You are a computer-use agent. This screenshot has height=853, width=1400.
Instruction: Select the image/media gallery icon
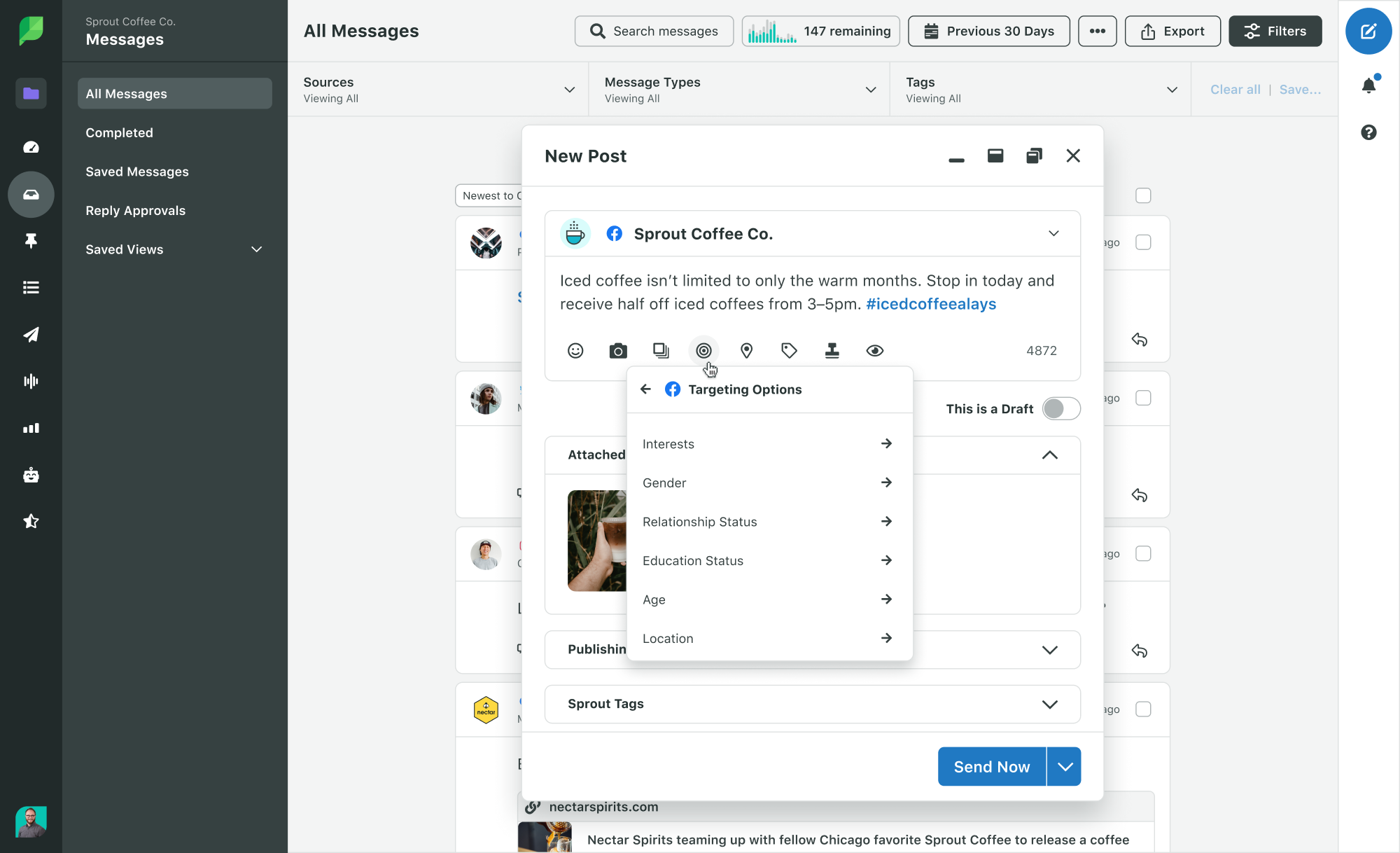point(661,350)
